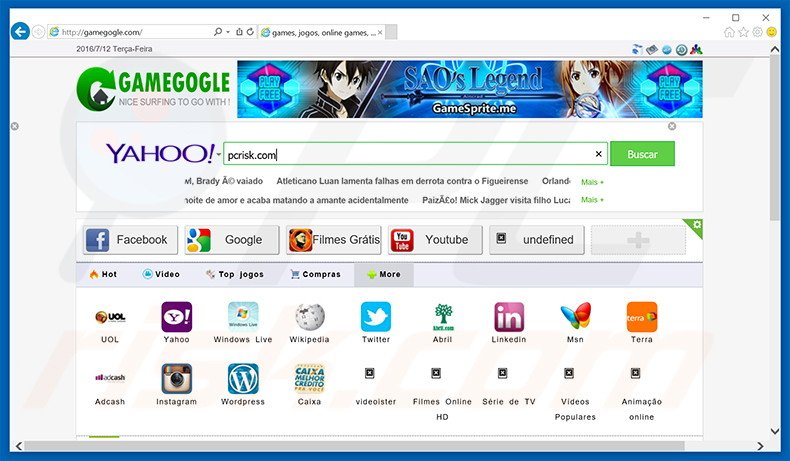The width and height of the screenshot is (790, 461).
Task: Click the address bar search magnifier icon
Action: tap(218, 32)
